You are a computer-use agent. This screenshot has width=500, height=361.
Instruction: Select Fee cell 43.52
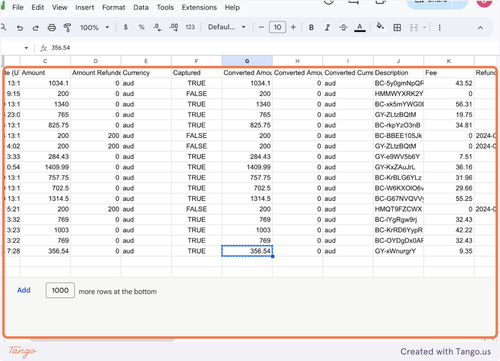pyautogui.click(x=449, y=83)
